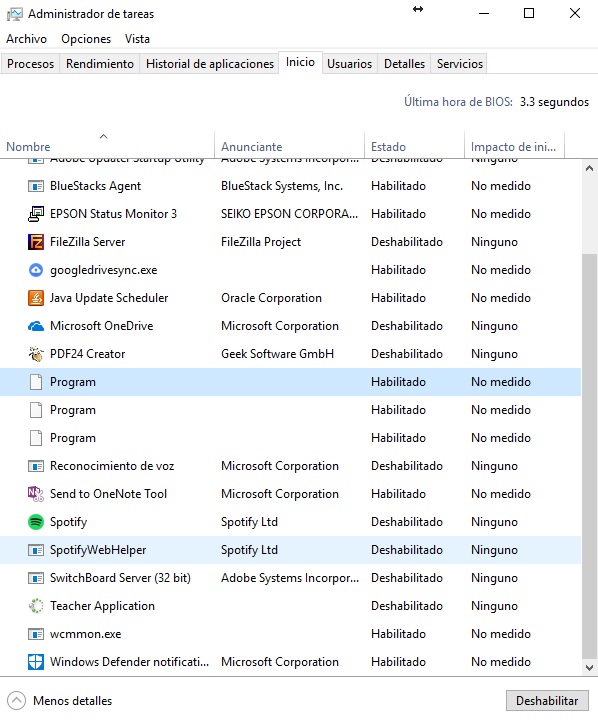
Task: Click Deshabilitado status of SwitchBoard Server
Action: click(407, 578)
